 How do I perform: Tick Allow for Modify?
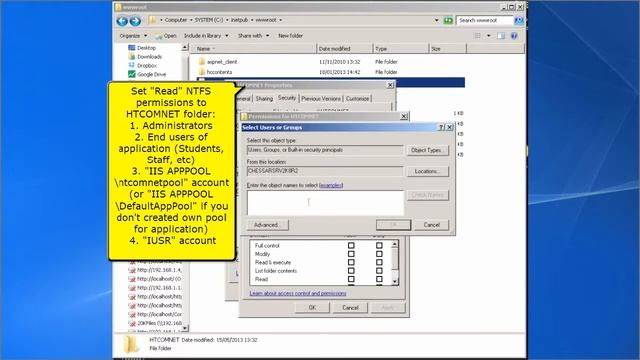[x=351, y=254]
